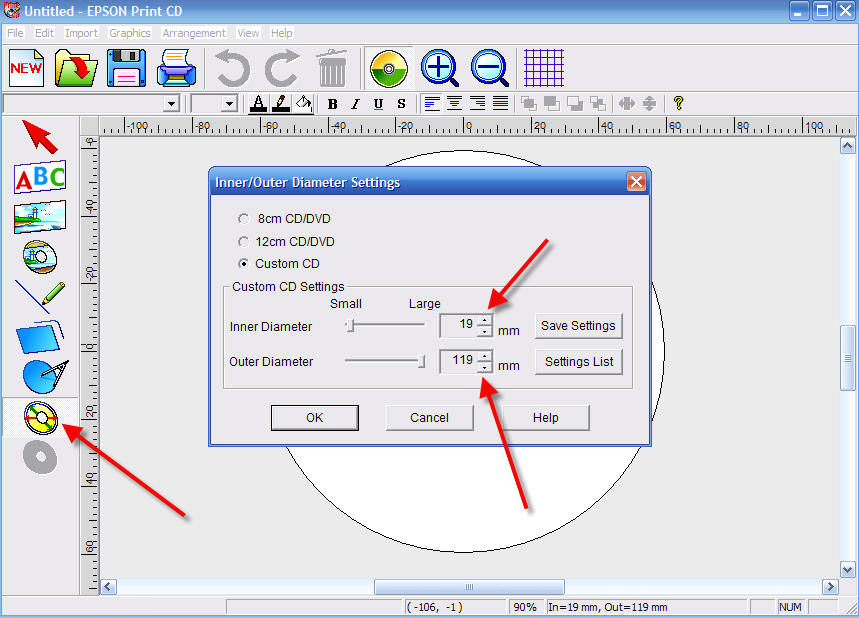This screenshot has width=859, height=618.
Task: Click the vertical scrollbar down arrow
Action: (x=847, y=570)
